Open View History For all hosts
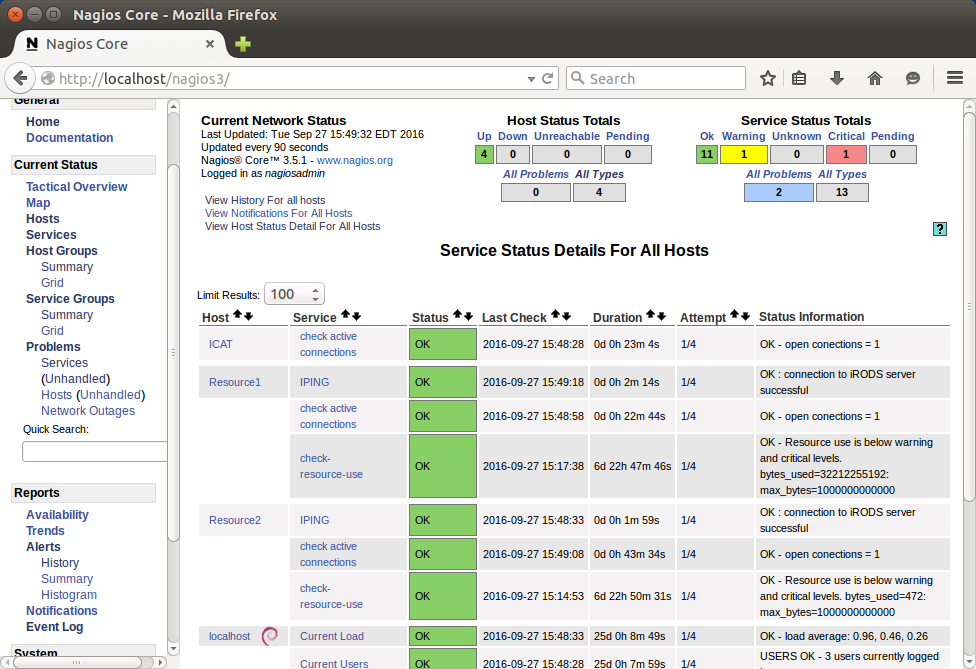 (265, 200)
